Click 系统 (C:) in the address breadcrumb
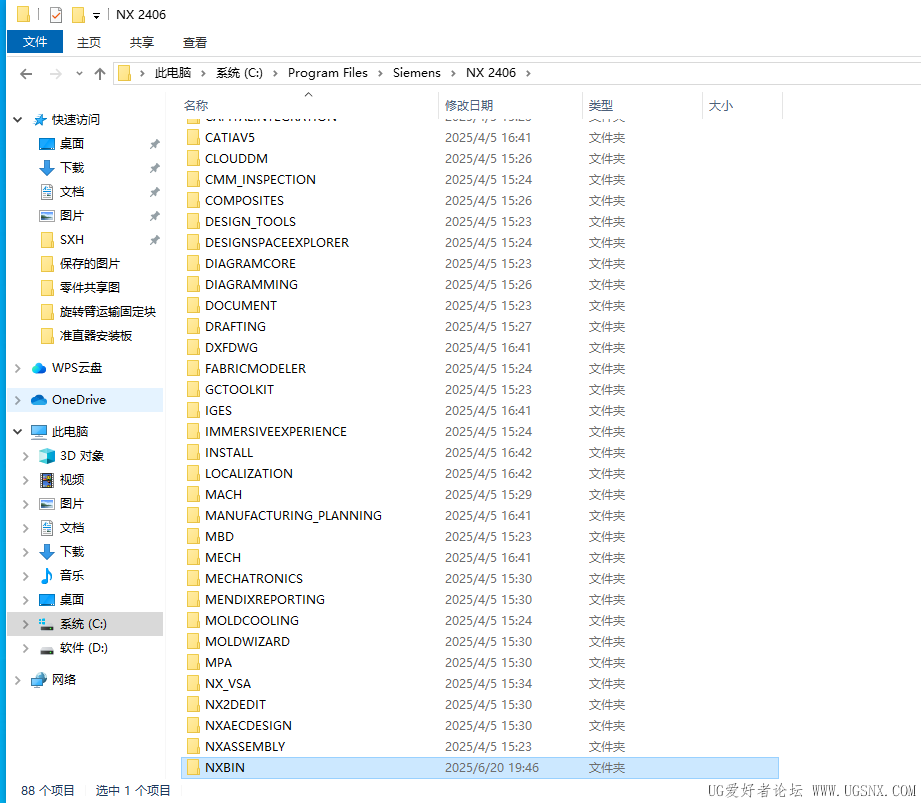Screen dimensions: 921x803 point(239,73)
